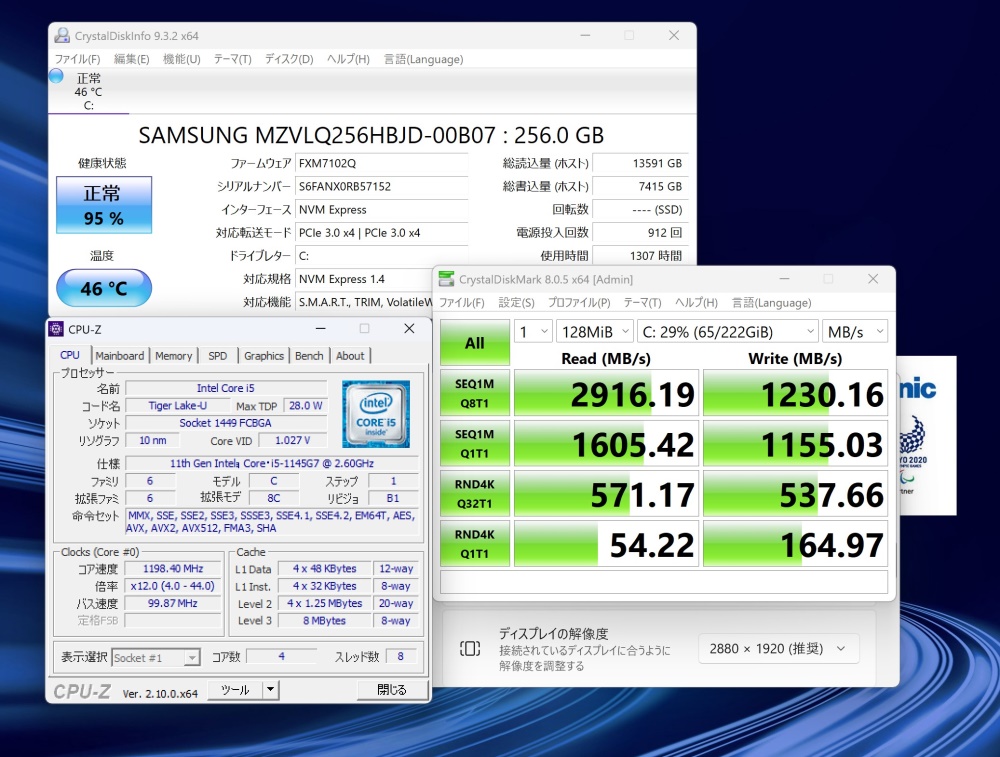Click the 1307 時間 power-on hours value

(x=640, y=256)
